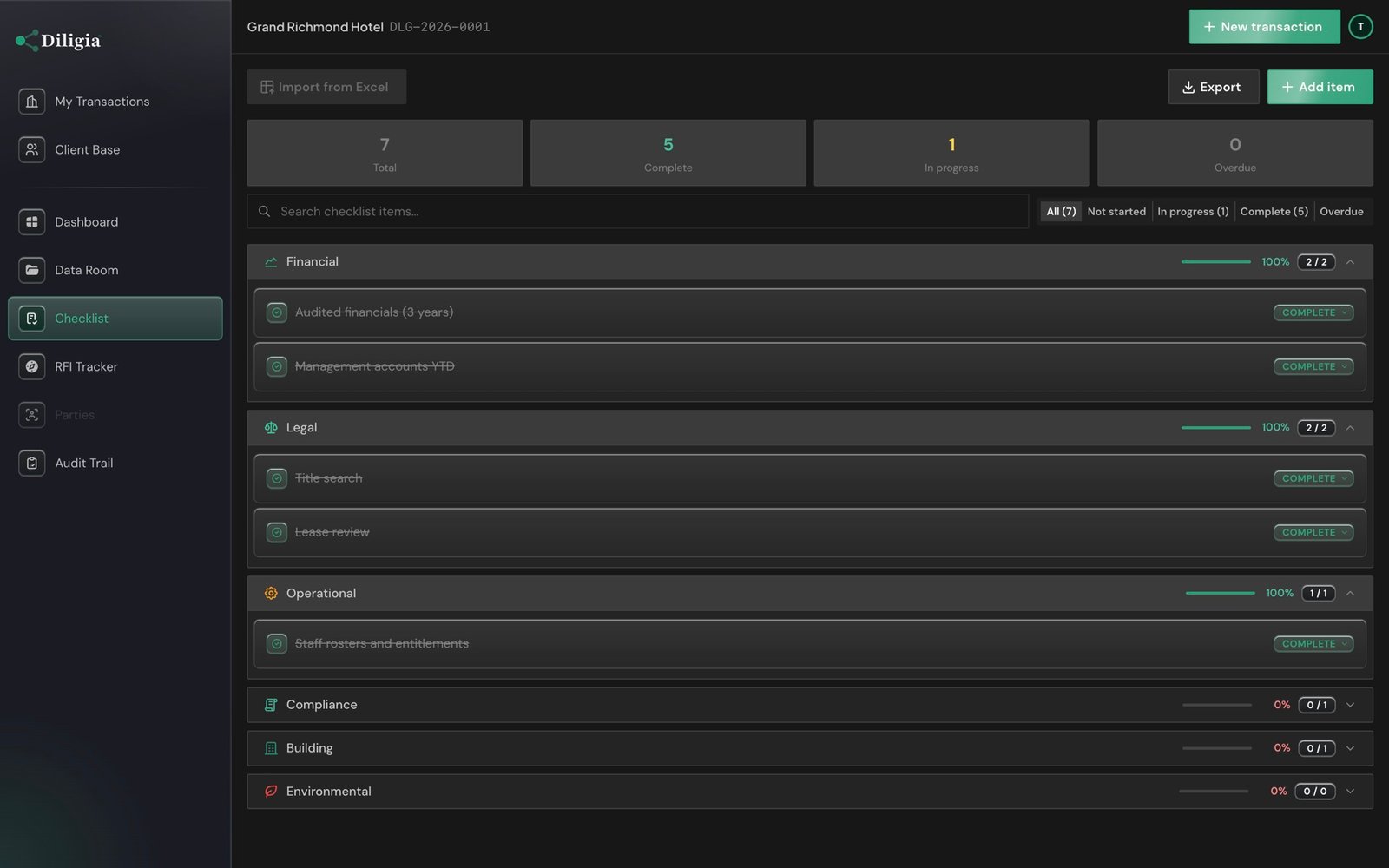The height and width of the screenshot is (868, 1389).
Task: Open Audit Trail clipboard icon
Action: 32,463
